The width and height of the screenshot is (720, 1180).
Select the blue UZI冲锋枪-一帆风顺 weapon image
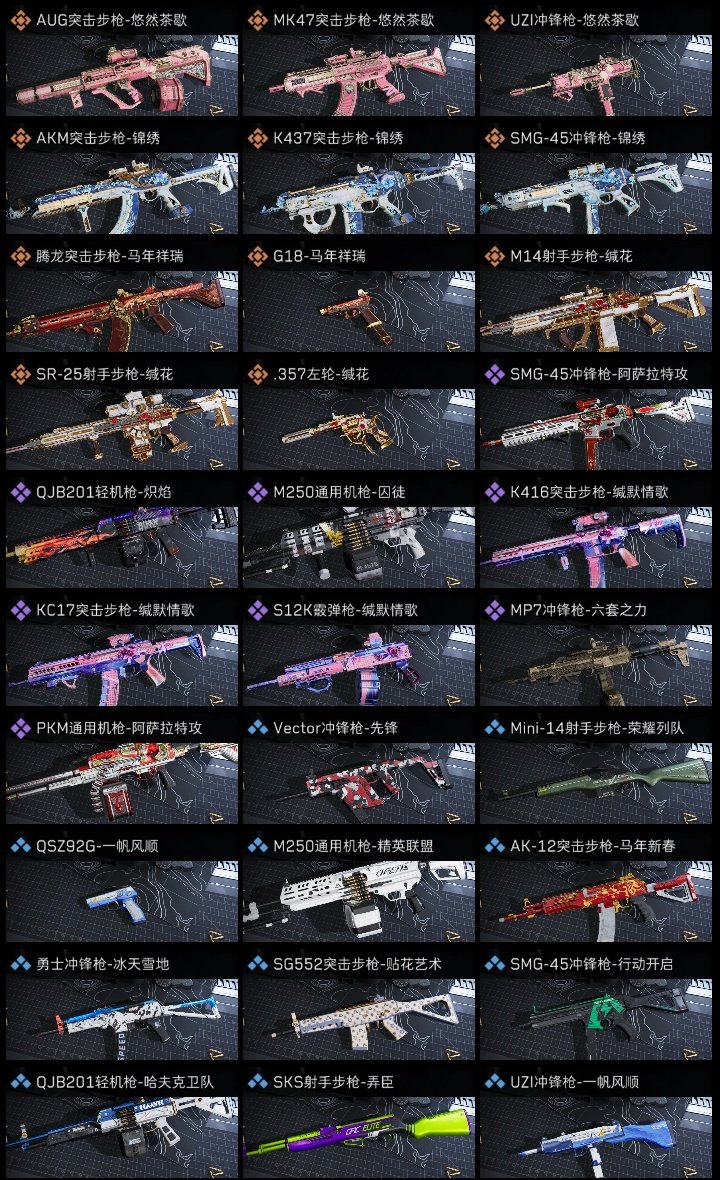[x=596, y=1137]
